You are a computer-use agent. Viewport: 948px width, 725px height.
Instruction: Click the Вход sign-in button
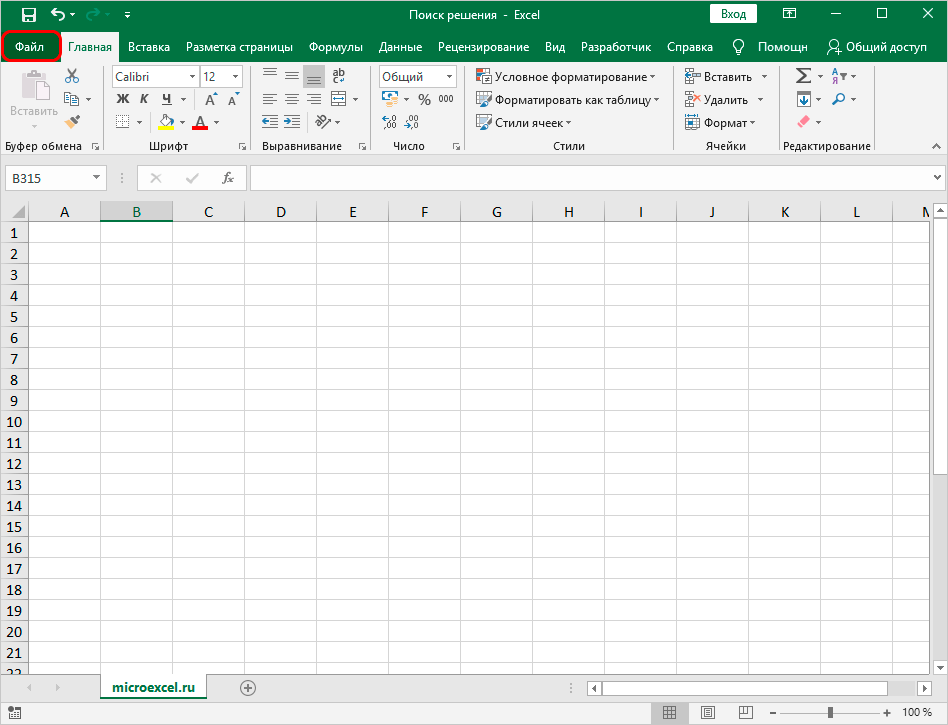[733, 14]
